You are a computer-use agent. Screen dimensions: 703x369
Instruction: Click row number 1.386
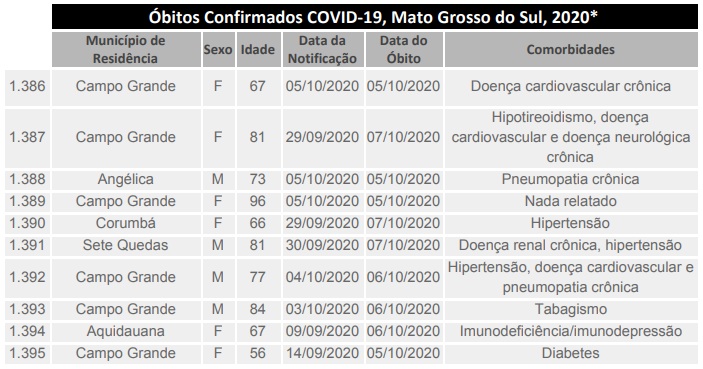(27, 86)
